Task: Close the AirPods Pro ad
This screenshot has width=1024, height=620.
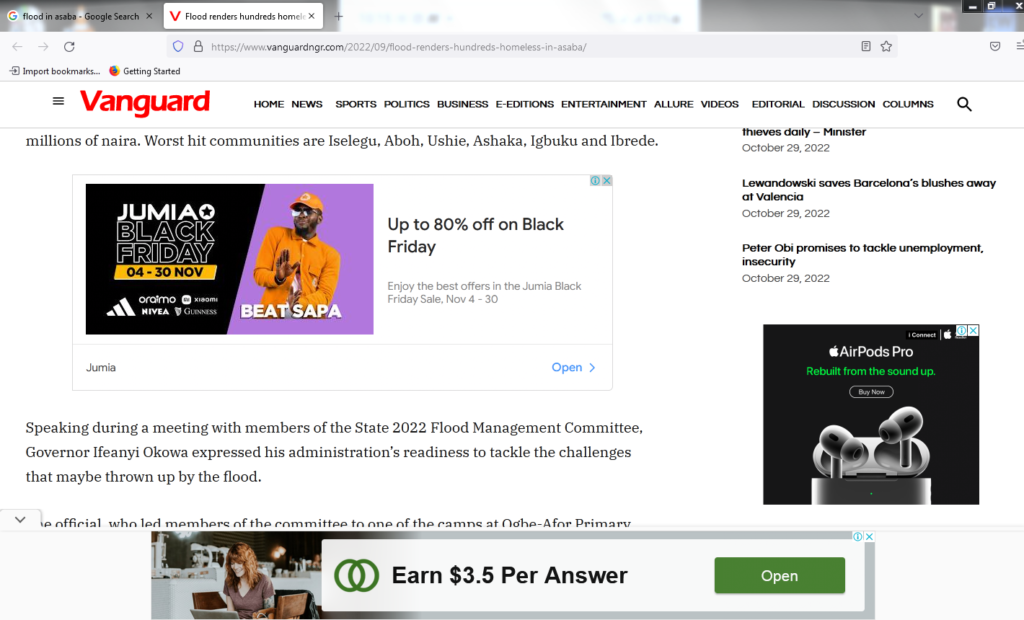Action: pyautogui.click(x=973, y=331)
